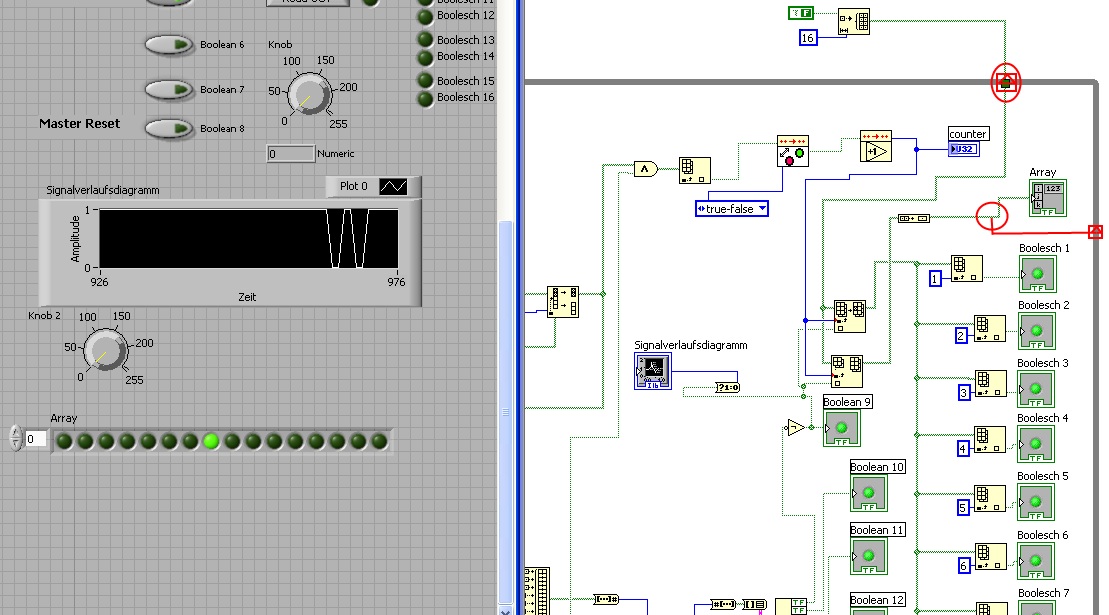Click the Knob 2 dial

104,350
